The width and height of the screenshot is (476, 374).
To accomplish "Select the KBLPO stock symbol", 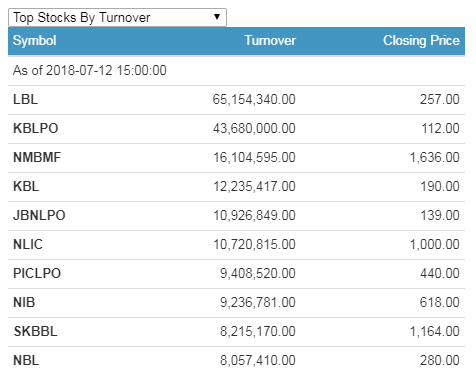I will [x=36, y=128].
